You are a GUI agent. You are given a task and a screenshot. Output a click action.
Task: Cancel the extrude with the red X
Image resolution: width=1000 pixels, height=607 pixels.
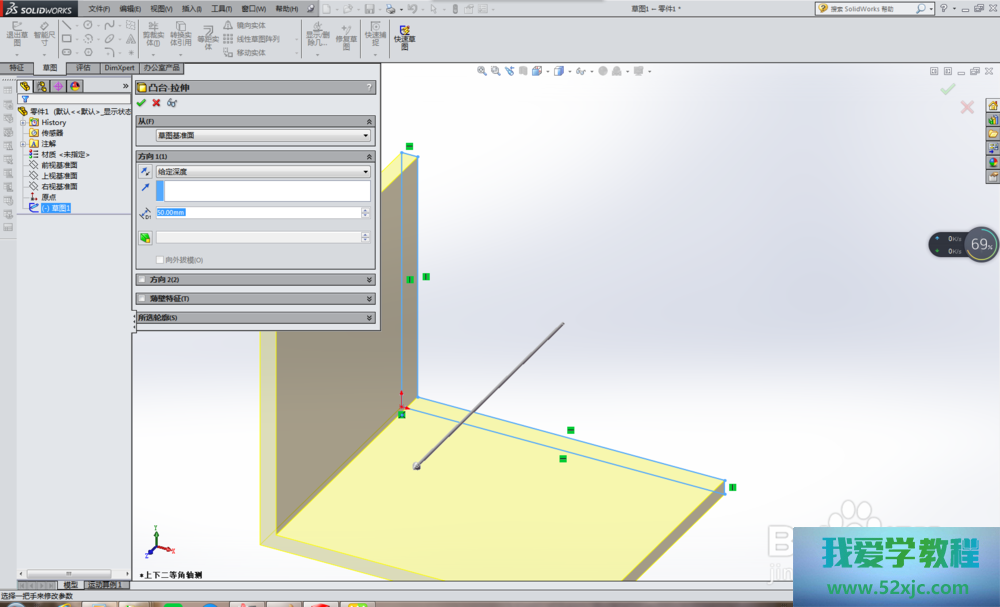[156, 103]
